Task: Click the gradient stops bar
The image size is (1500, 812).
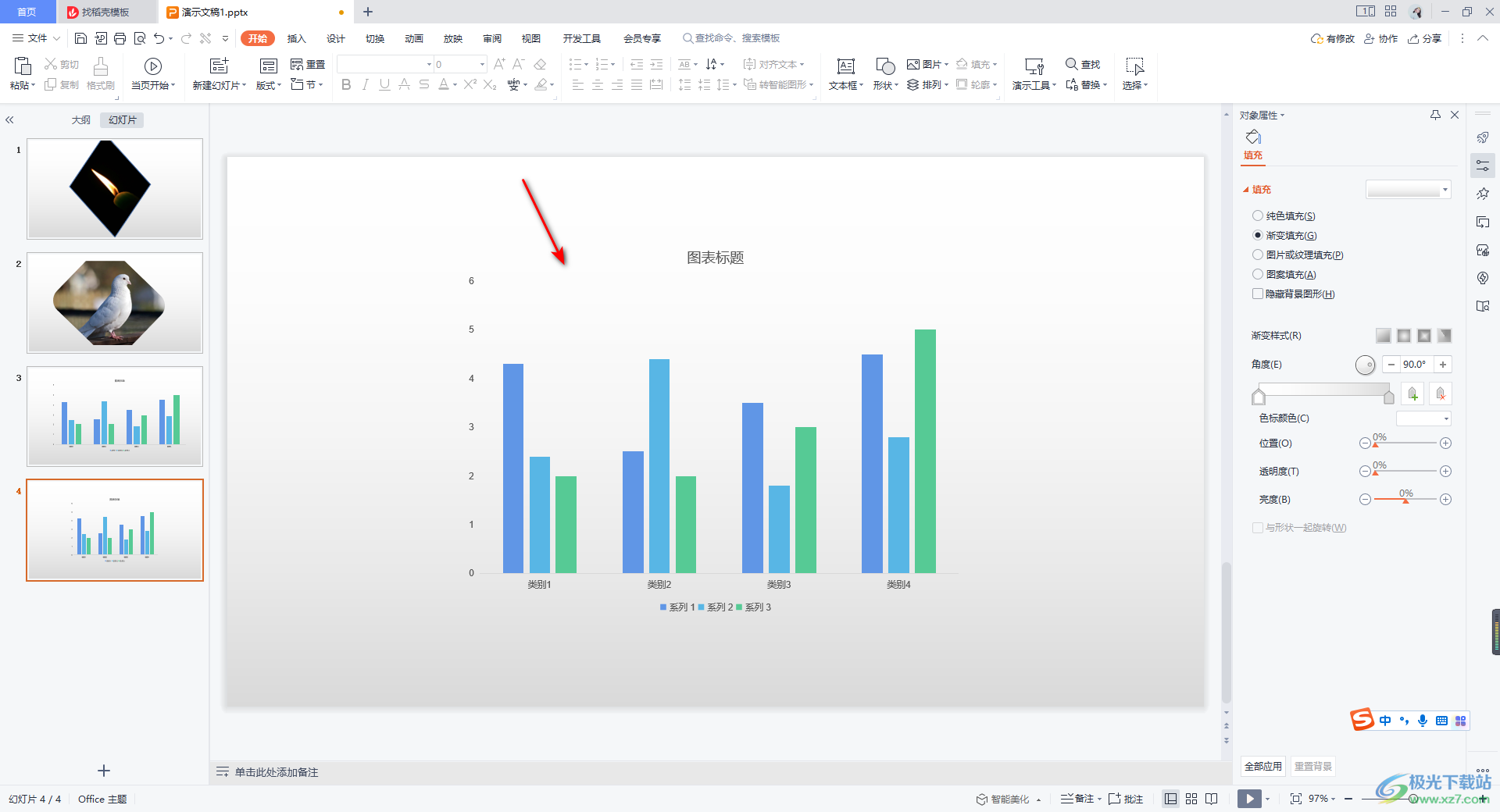Action: point(1323,390)
